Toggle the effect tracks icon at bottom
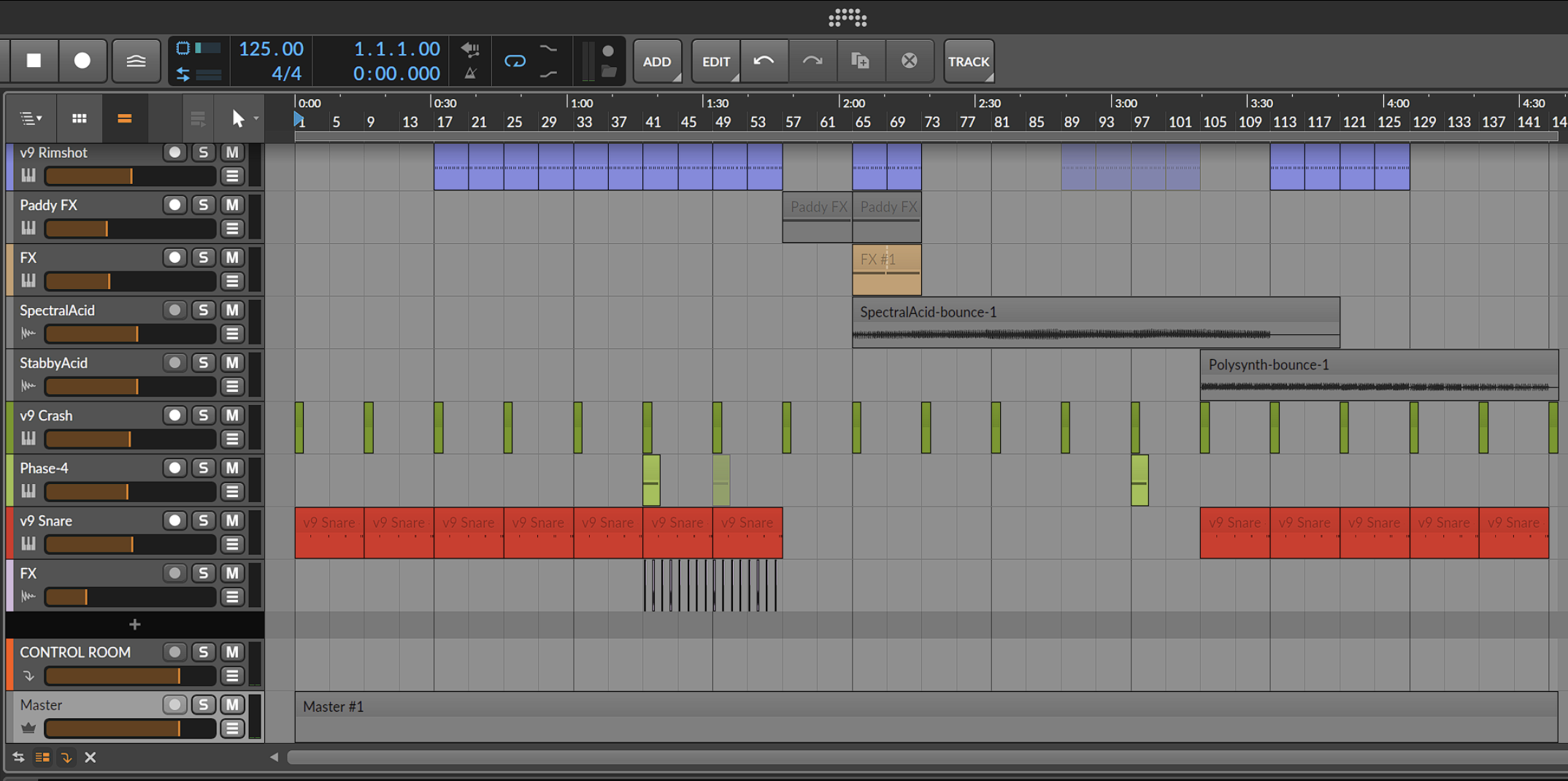This screenshot has height=781, width=1568. (x=66, y=757)
